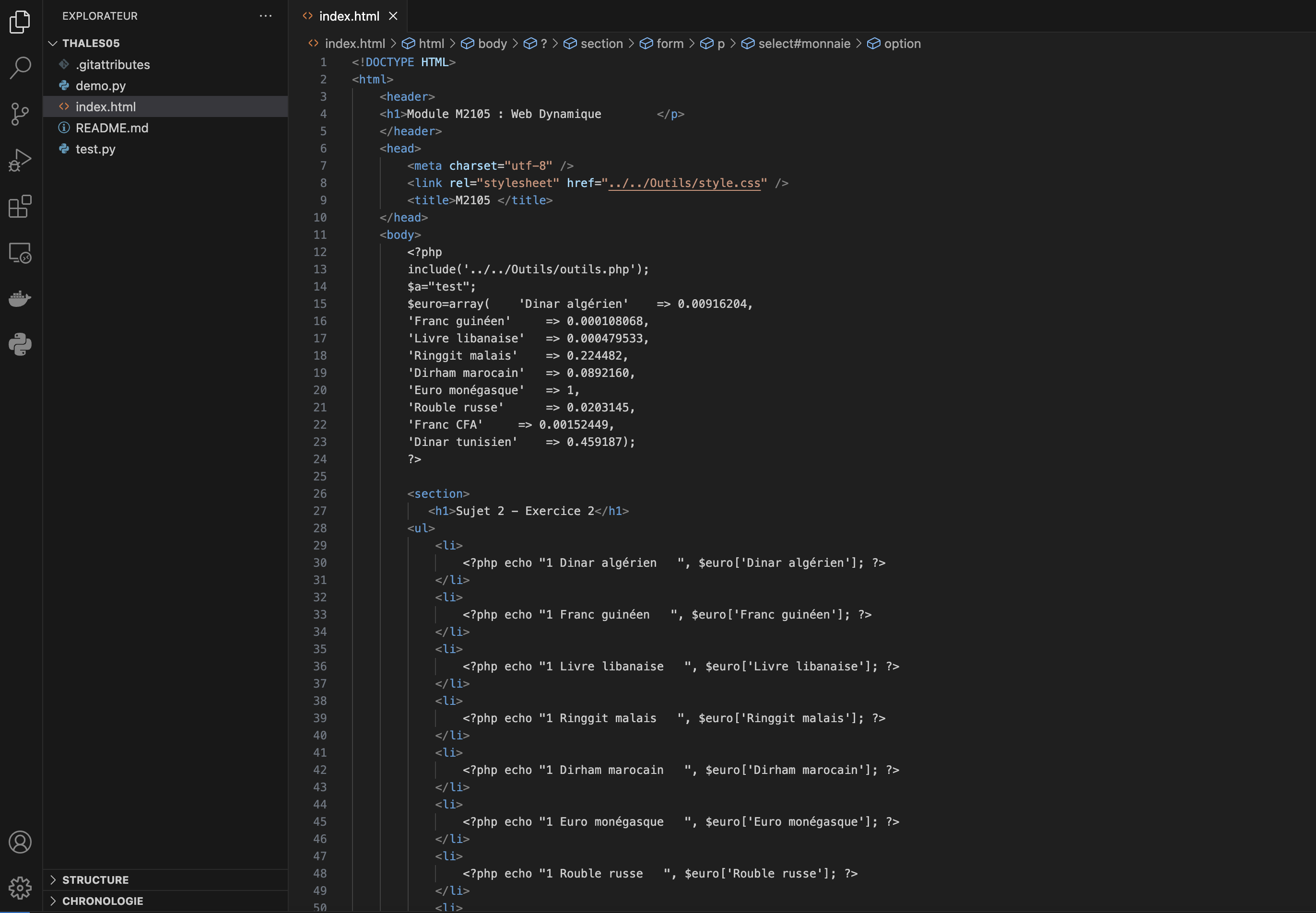Open the Docker view icon

20,298
